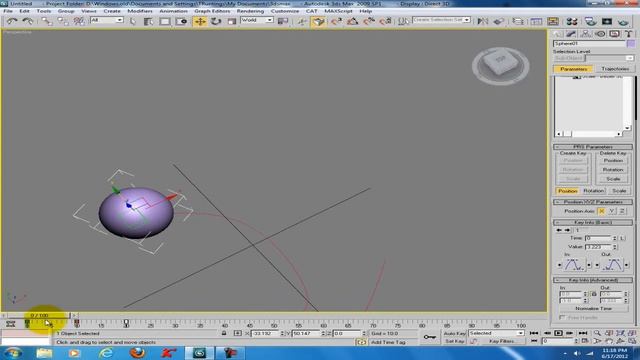This screenshot has width=640, height=360.
Task: Click the Align tool icon
Action: click(x=498, y=21)
